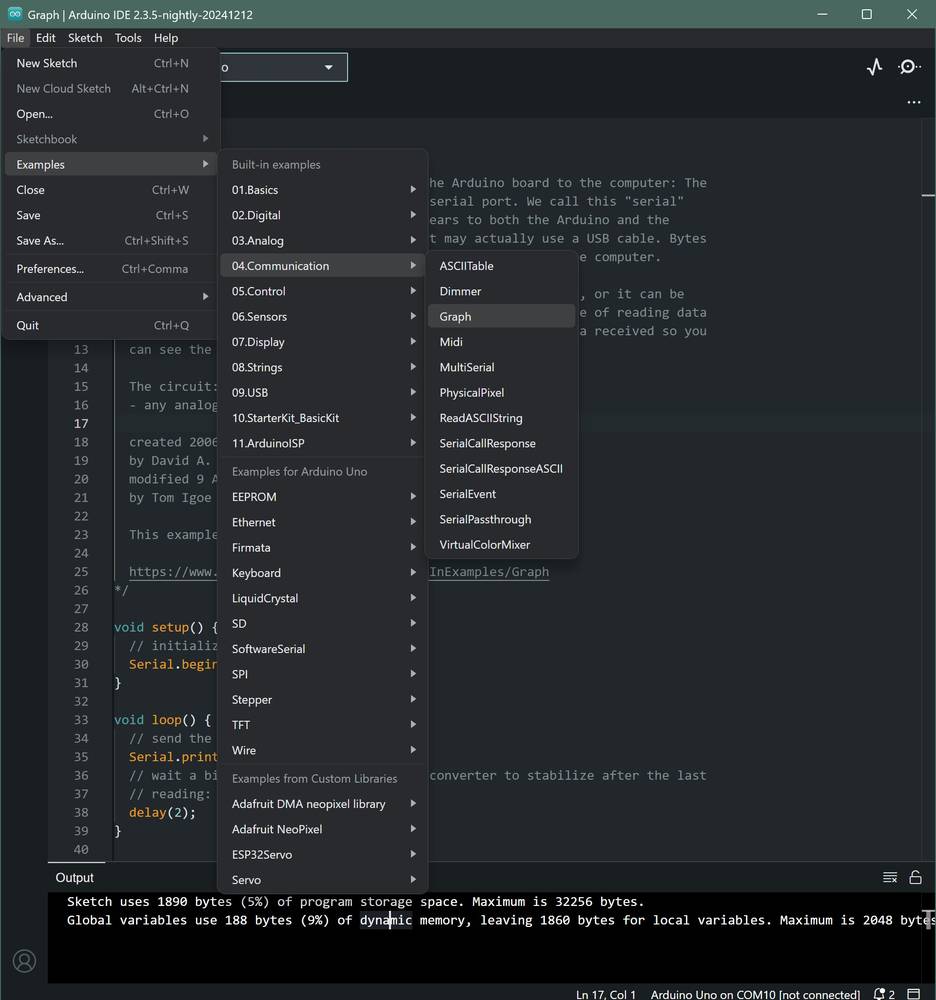Expand EEPROM examples submenu
Screen dimensions: 936x1000
tap(323, 497)
